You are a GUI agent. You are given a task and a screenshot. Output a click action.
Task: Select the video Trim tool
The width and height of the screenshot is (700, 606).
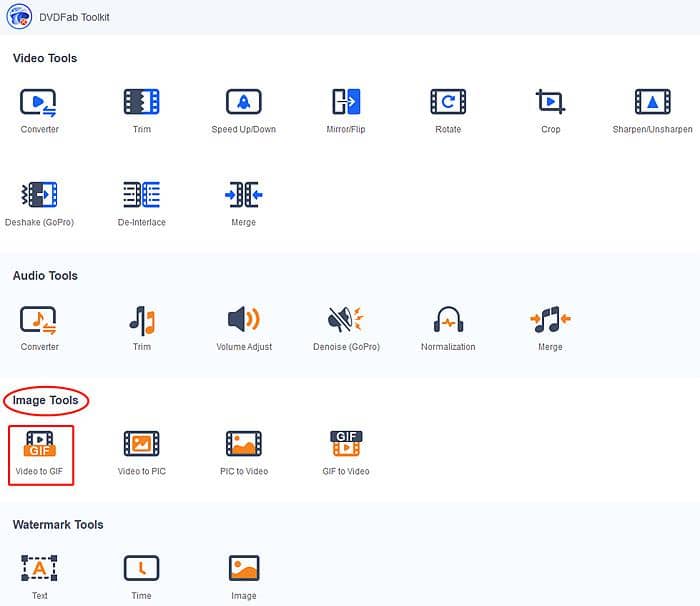142,111
